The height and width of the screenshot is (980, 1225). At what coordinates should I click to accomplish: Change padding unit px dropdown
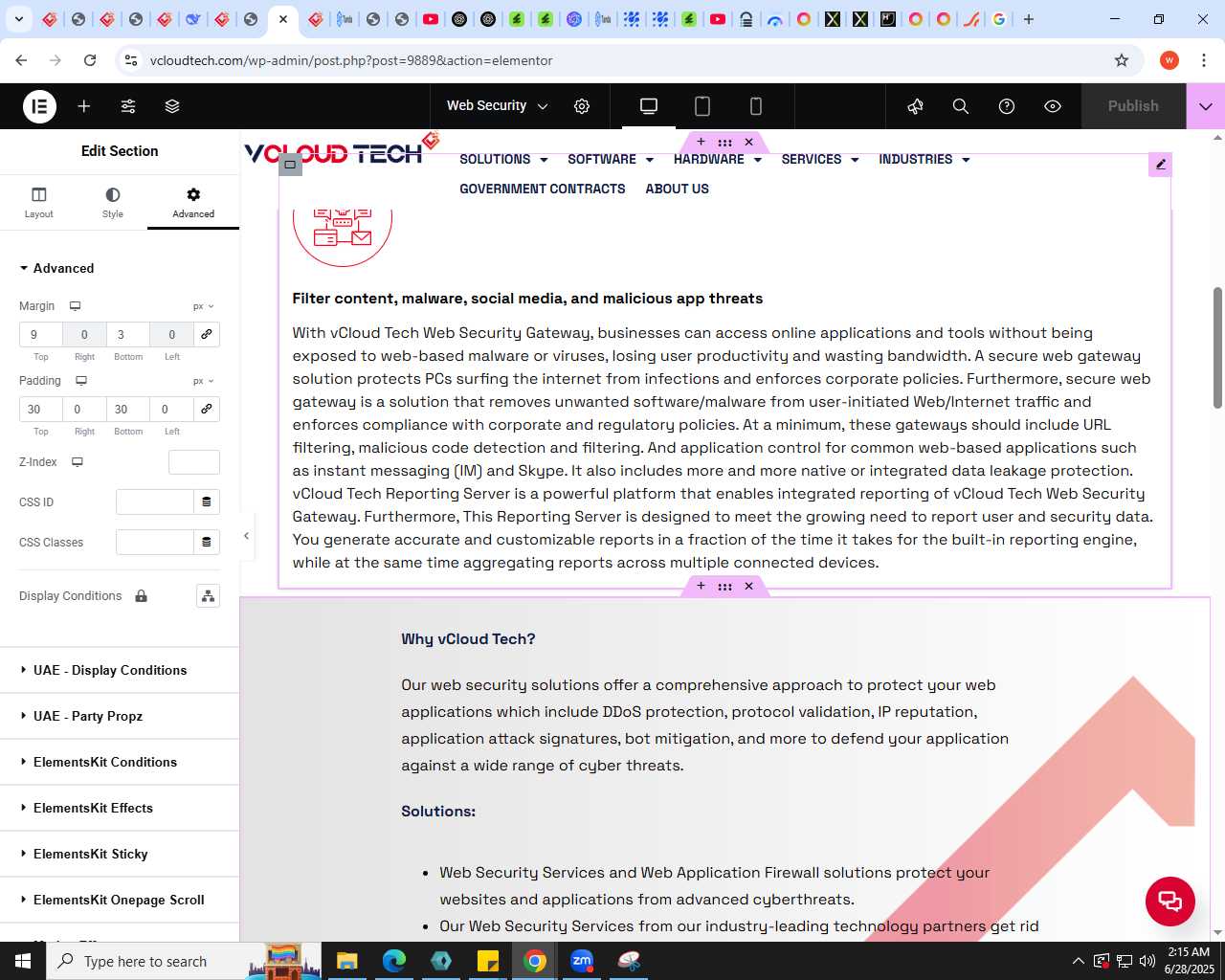203,381
